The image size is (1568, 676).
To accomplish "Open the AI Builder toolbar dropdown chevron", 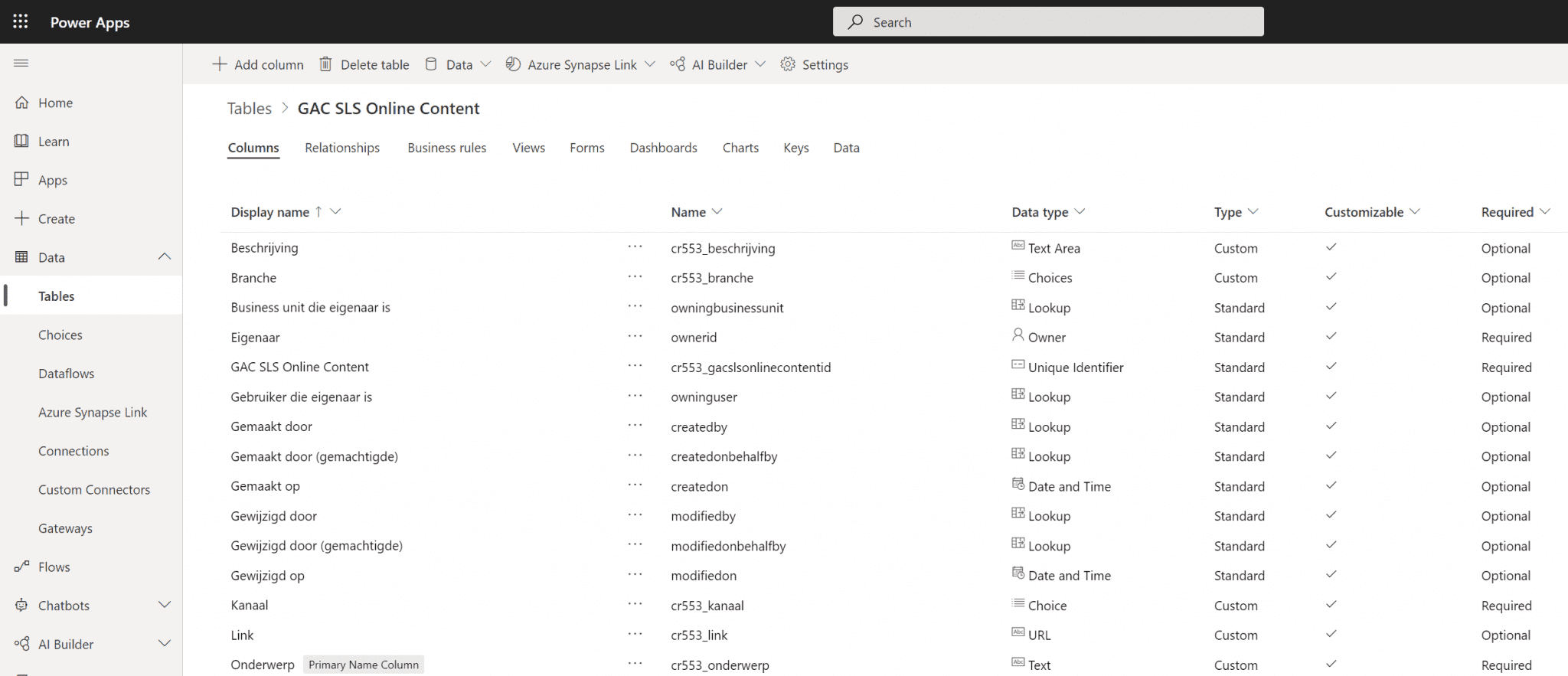I will tap(760, 64).
